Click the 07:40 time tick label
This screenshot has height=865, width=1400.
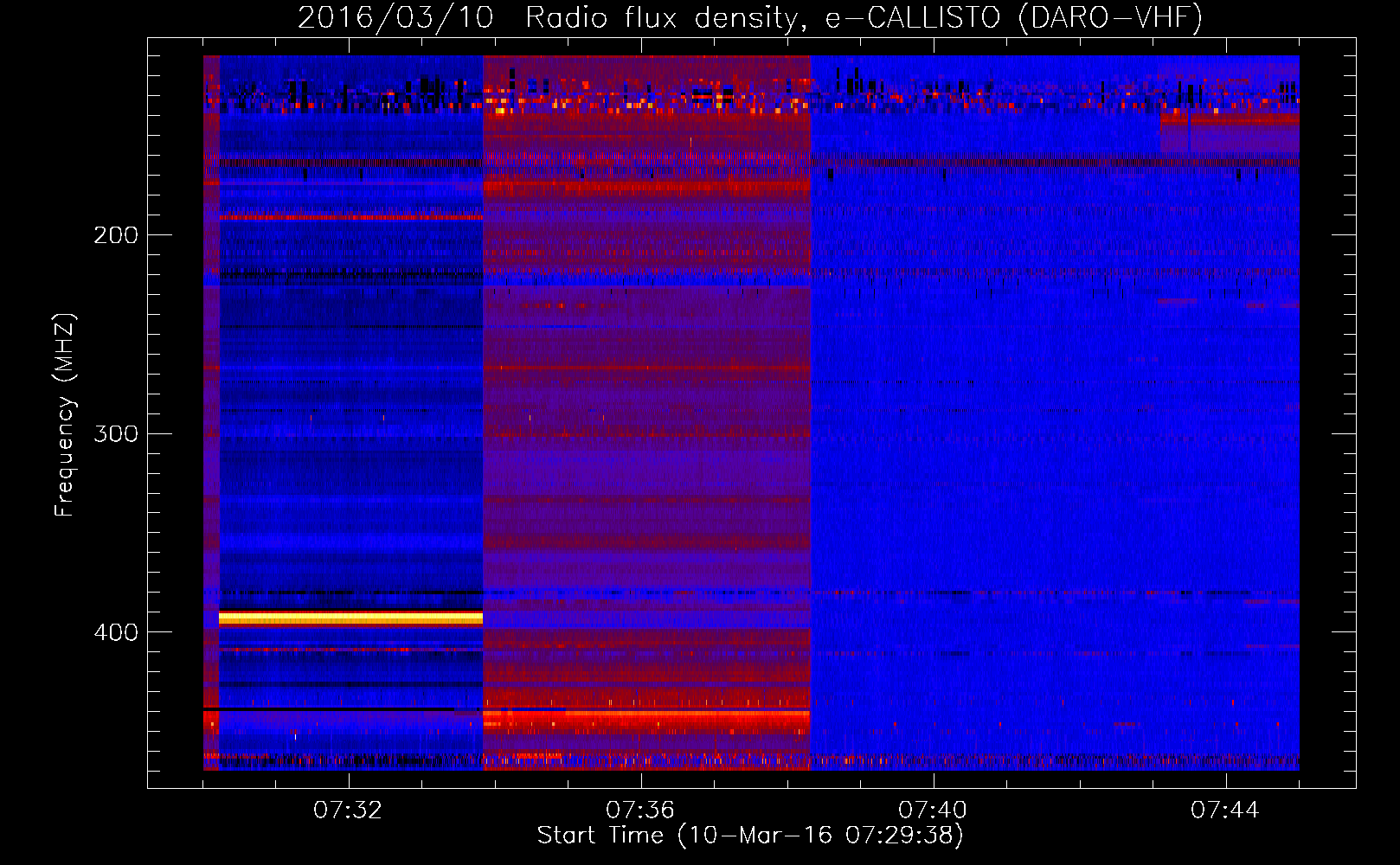click(933, 811)
